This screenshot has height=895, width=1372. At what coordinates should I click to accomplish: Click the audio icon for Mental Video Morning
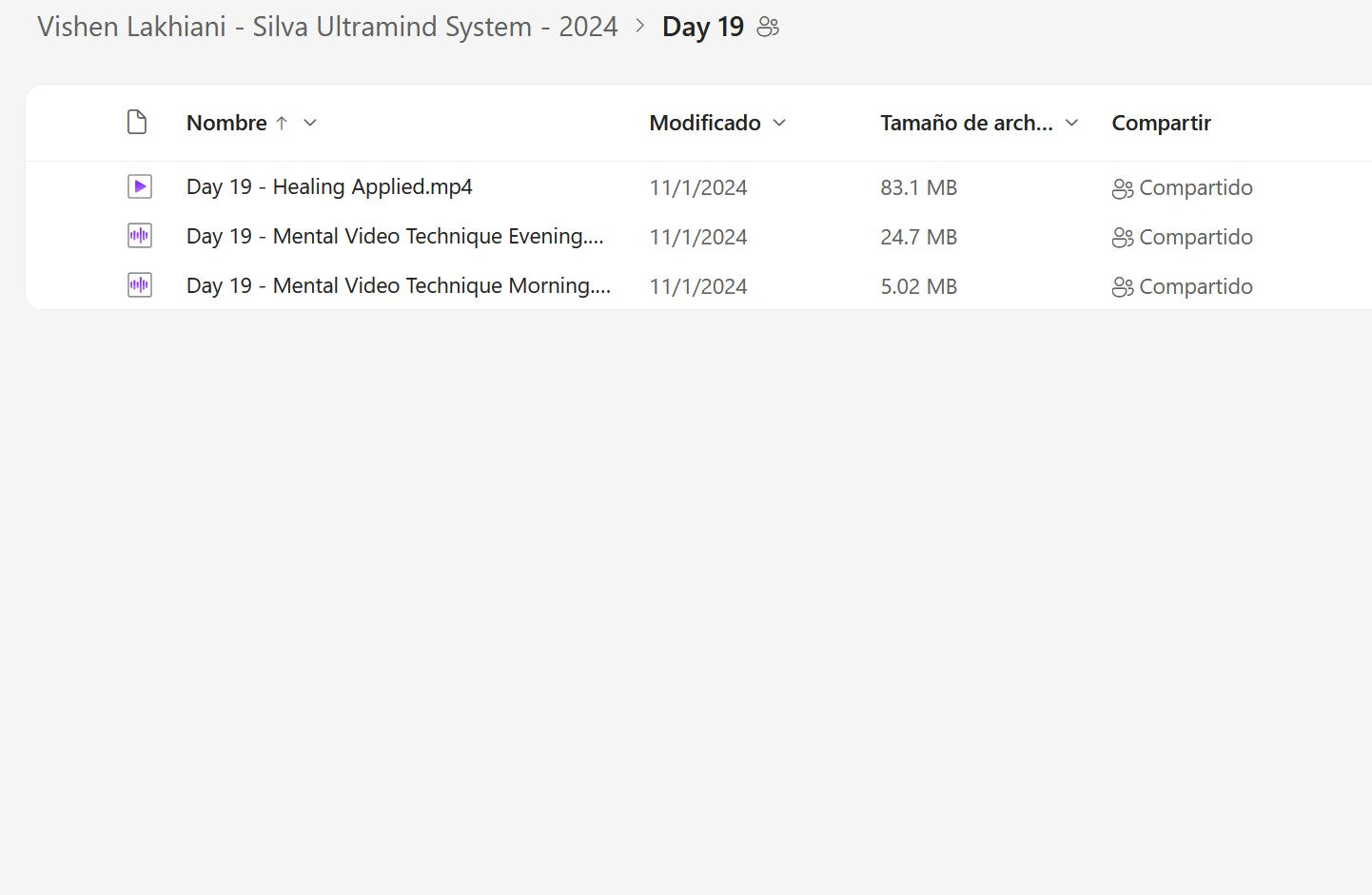(x=140, y=285)
